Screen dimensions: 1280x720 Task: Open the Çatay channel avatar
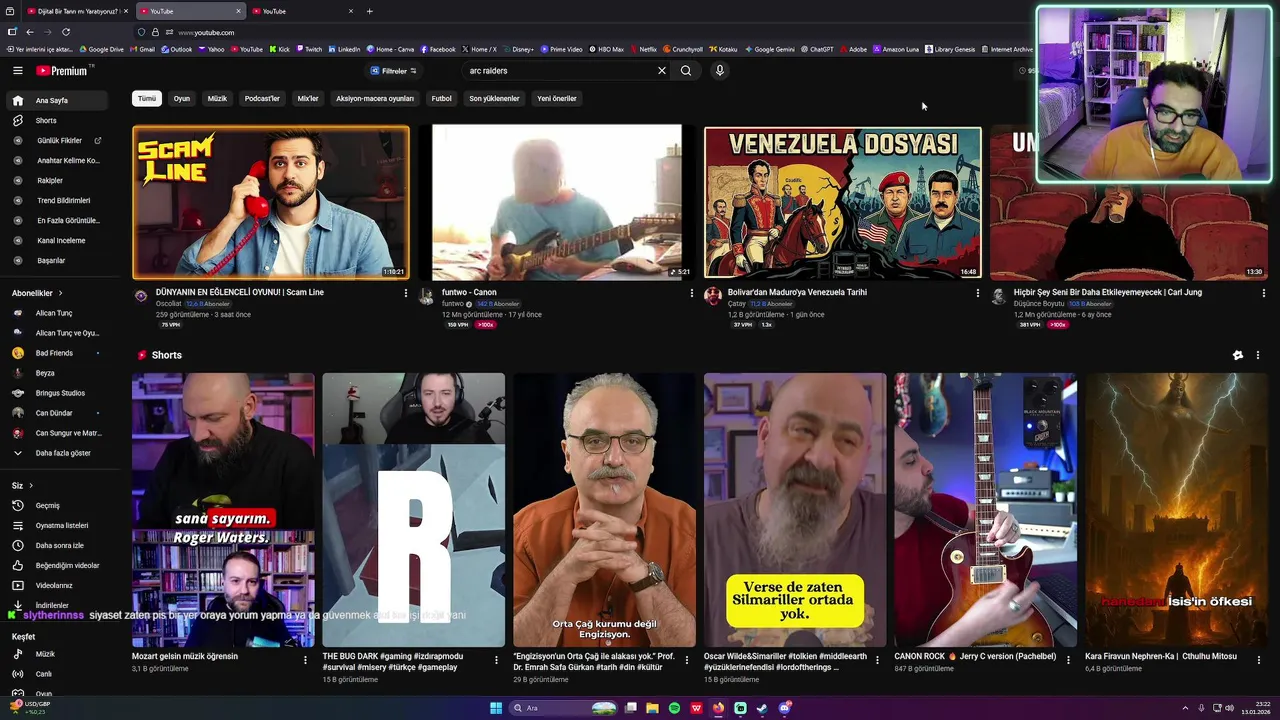pos(713,296)
